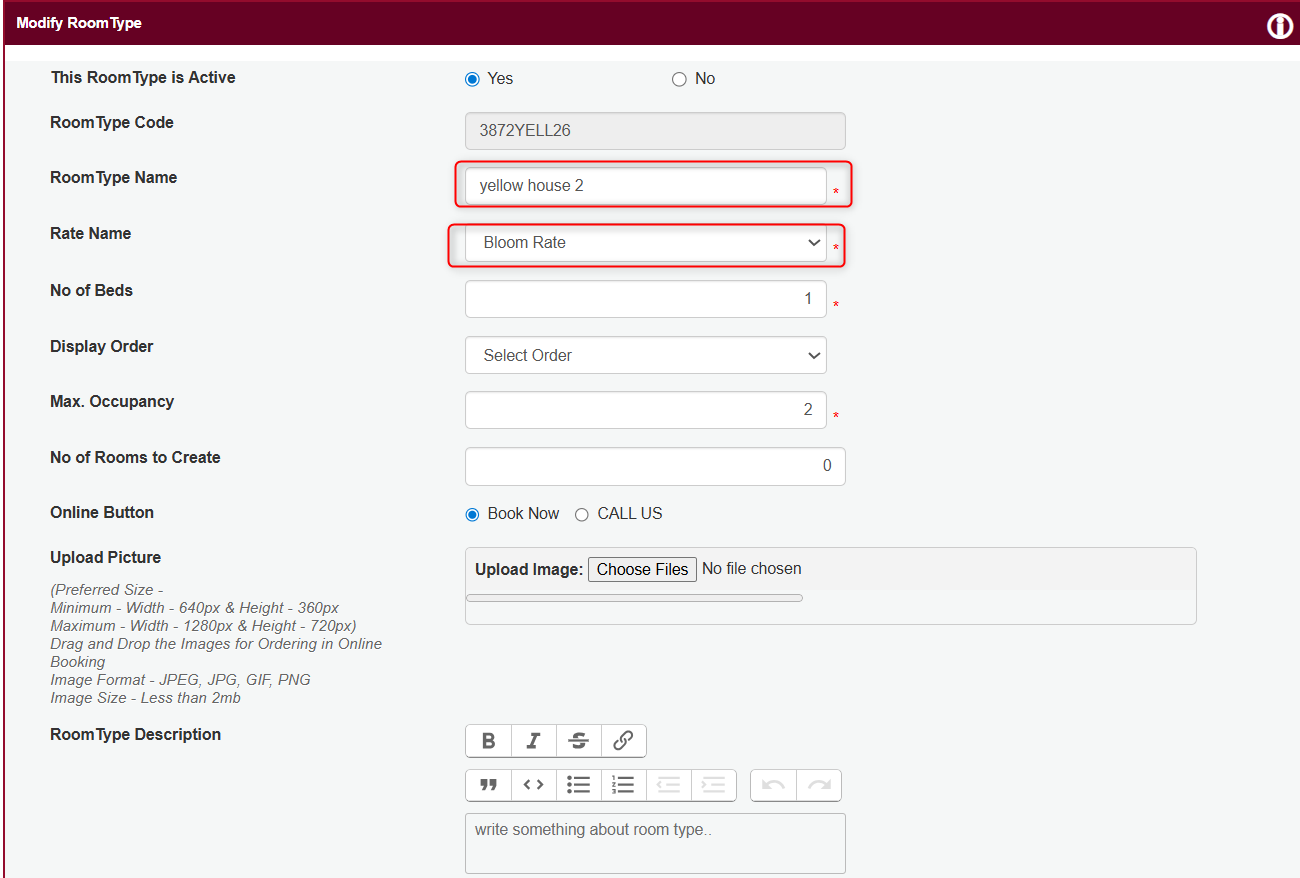Open the Display Order dropdown
The width and height of the screenshot is (1300, 878).
point(646,355)
